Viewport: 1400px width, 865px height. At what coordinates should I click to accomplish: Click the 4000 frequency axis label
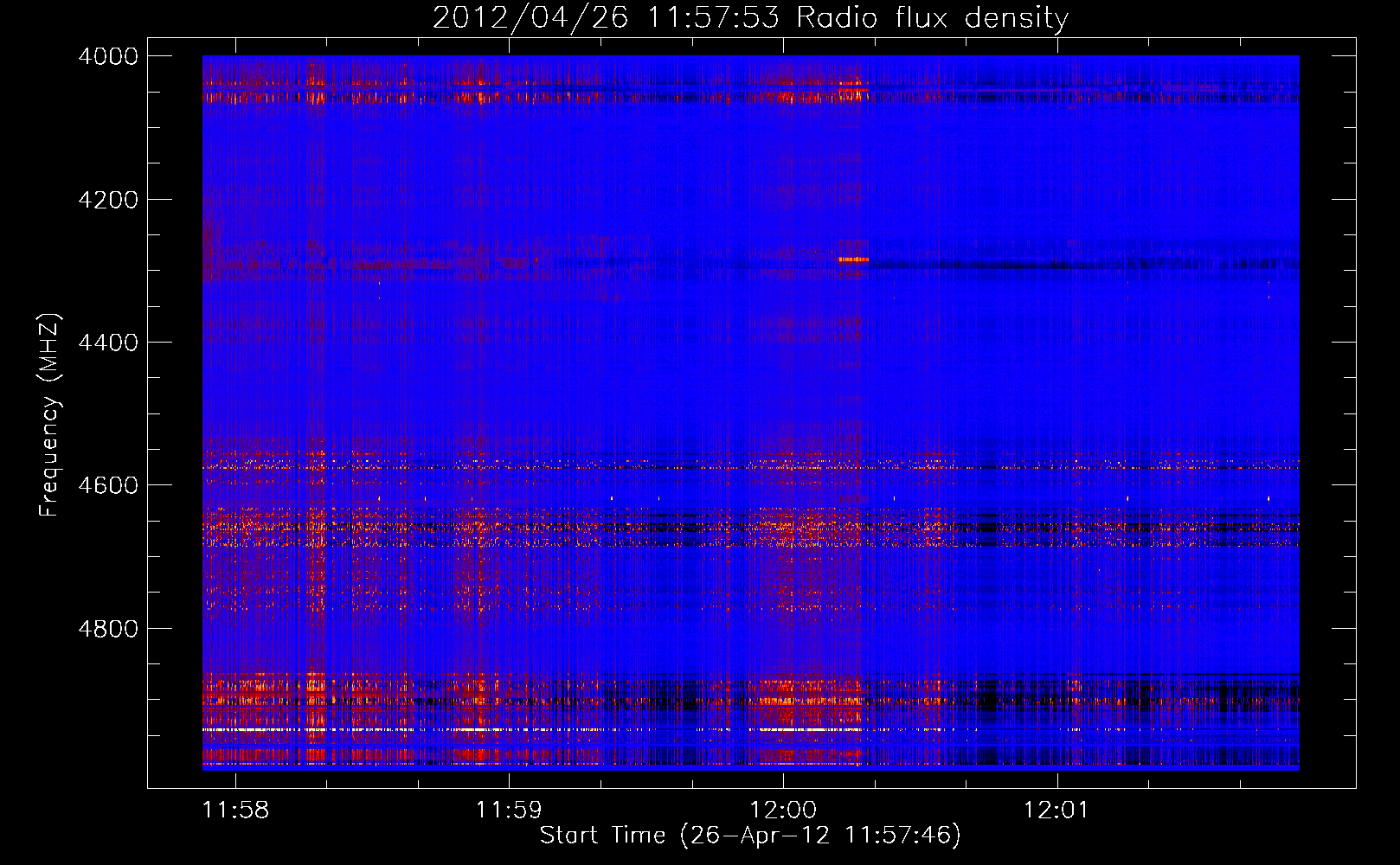point(108,56)
